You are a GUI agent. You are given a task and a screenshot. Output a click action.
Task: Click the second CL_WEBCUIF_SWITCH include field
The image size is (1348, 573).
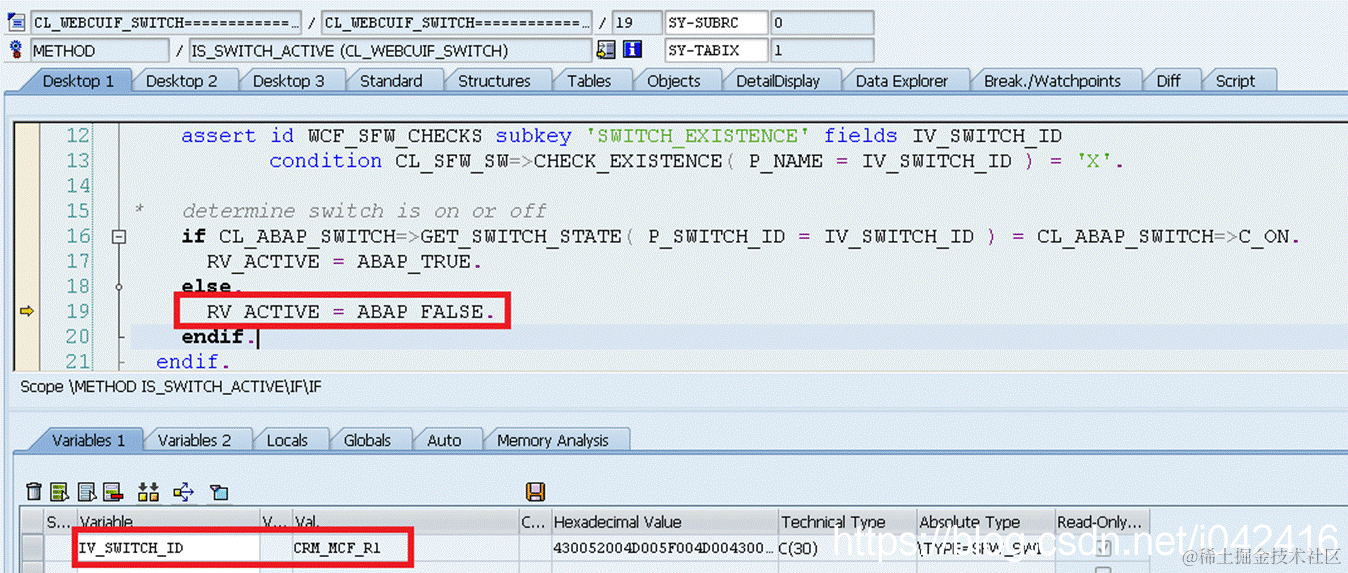456,22
